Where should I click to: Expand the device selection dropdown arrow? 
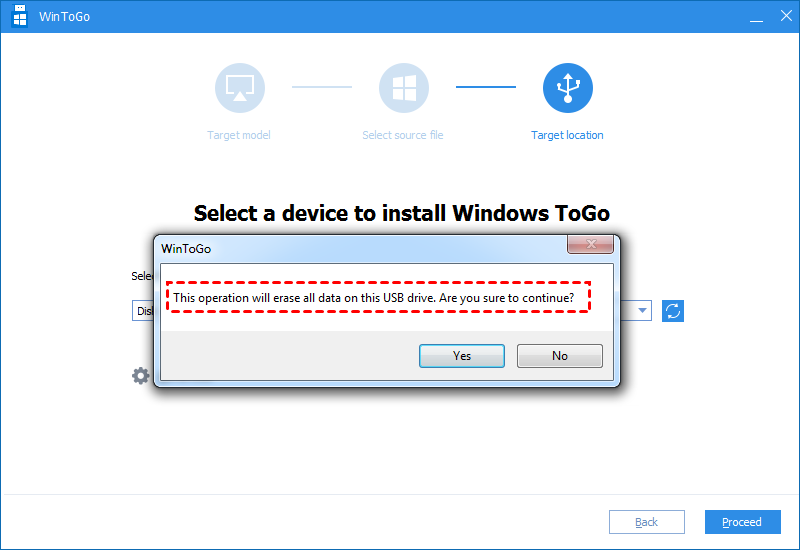pos(642,311)
